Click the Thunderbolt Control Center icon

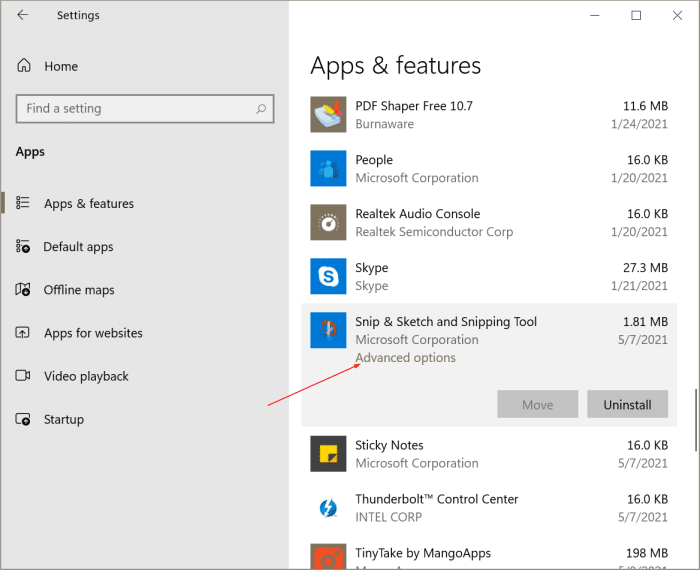point(328,508)
